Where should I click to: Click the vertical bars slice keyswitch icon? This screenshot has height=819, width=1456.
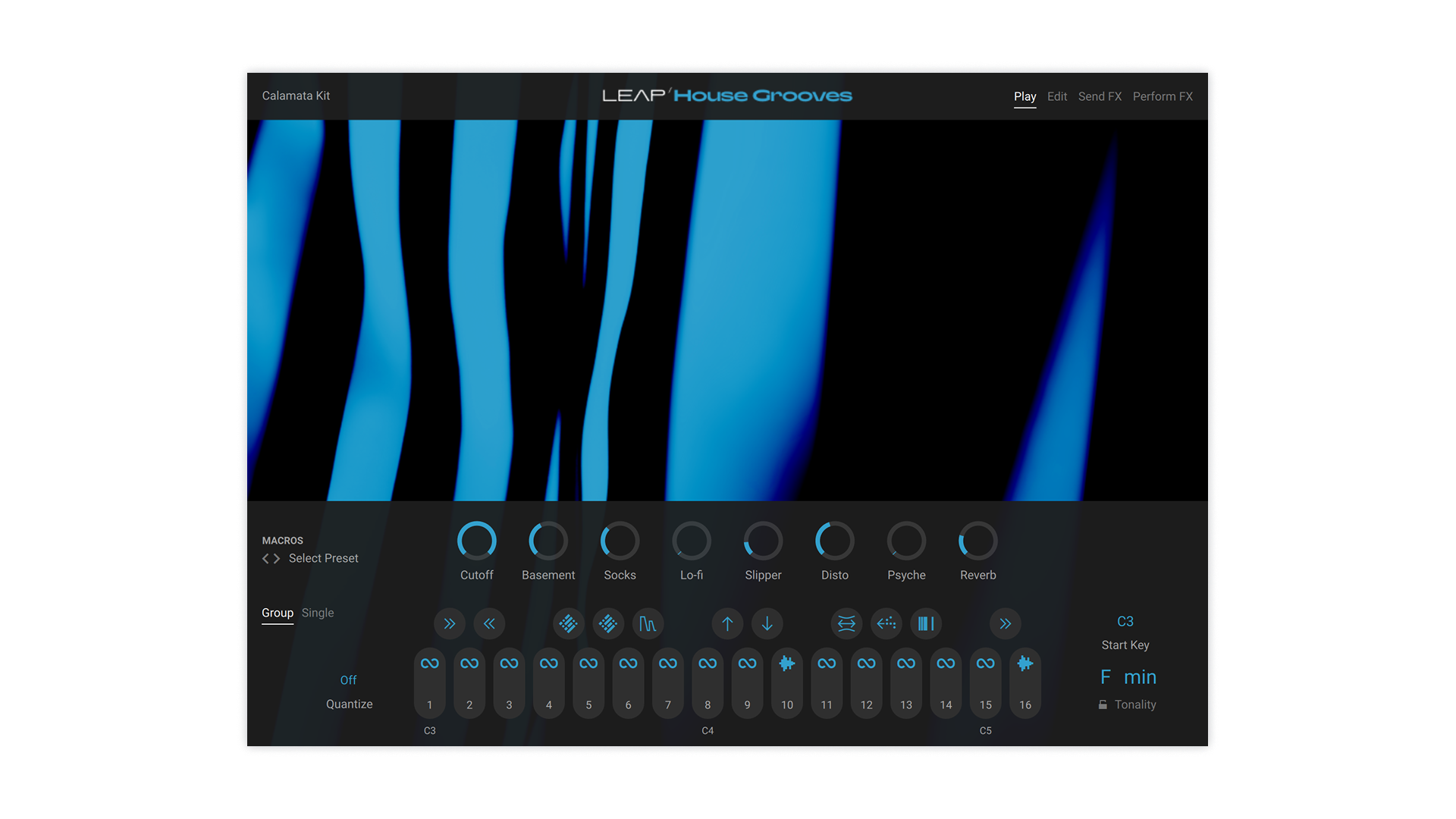[x=926, y=623]
